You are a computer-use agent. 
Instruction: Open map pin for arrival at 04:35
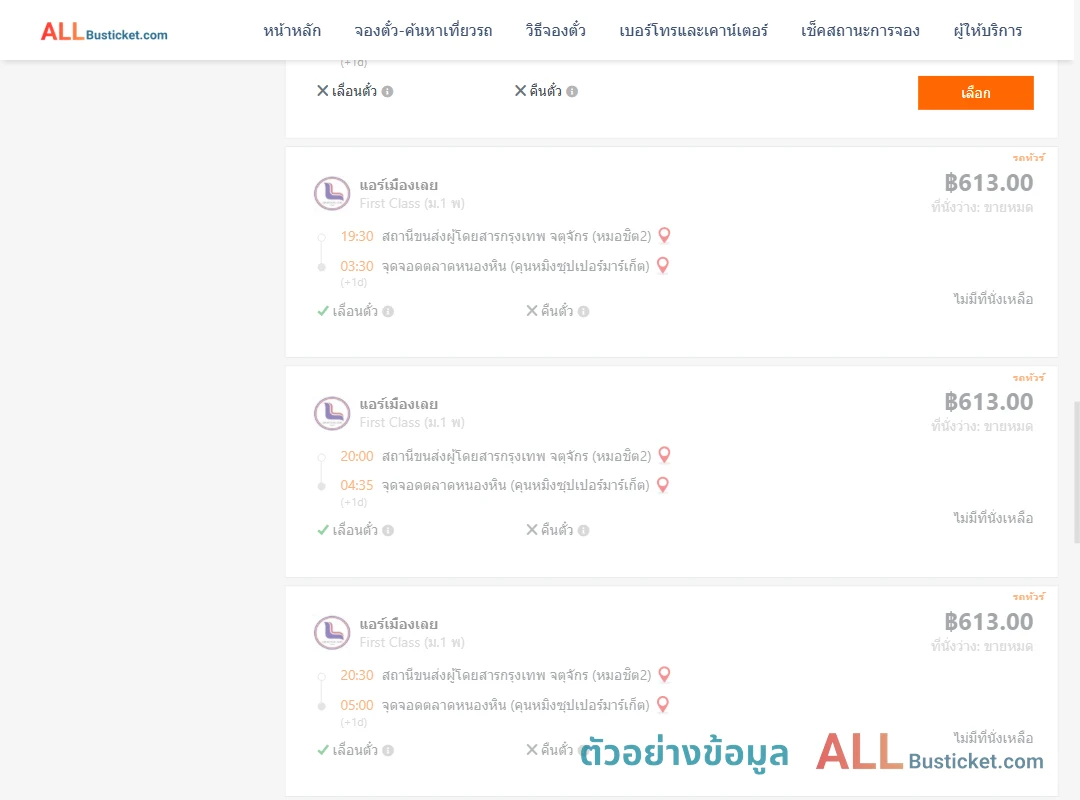click(x=663, y=485)
